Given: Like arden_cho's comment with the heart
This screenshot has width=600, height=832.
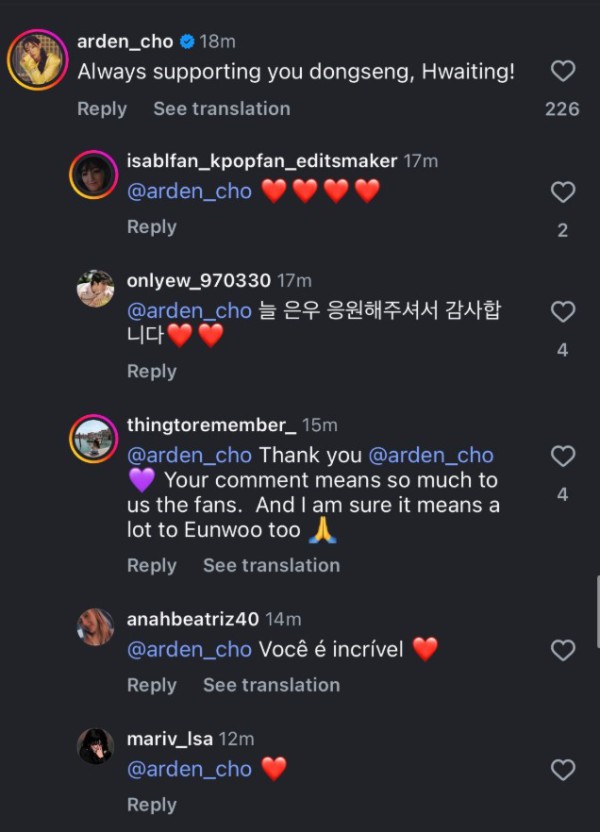Looking at the screenshot, I should pos(563,71).
